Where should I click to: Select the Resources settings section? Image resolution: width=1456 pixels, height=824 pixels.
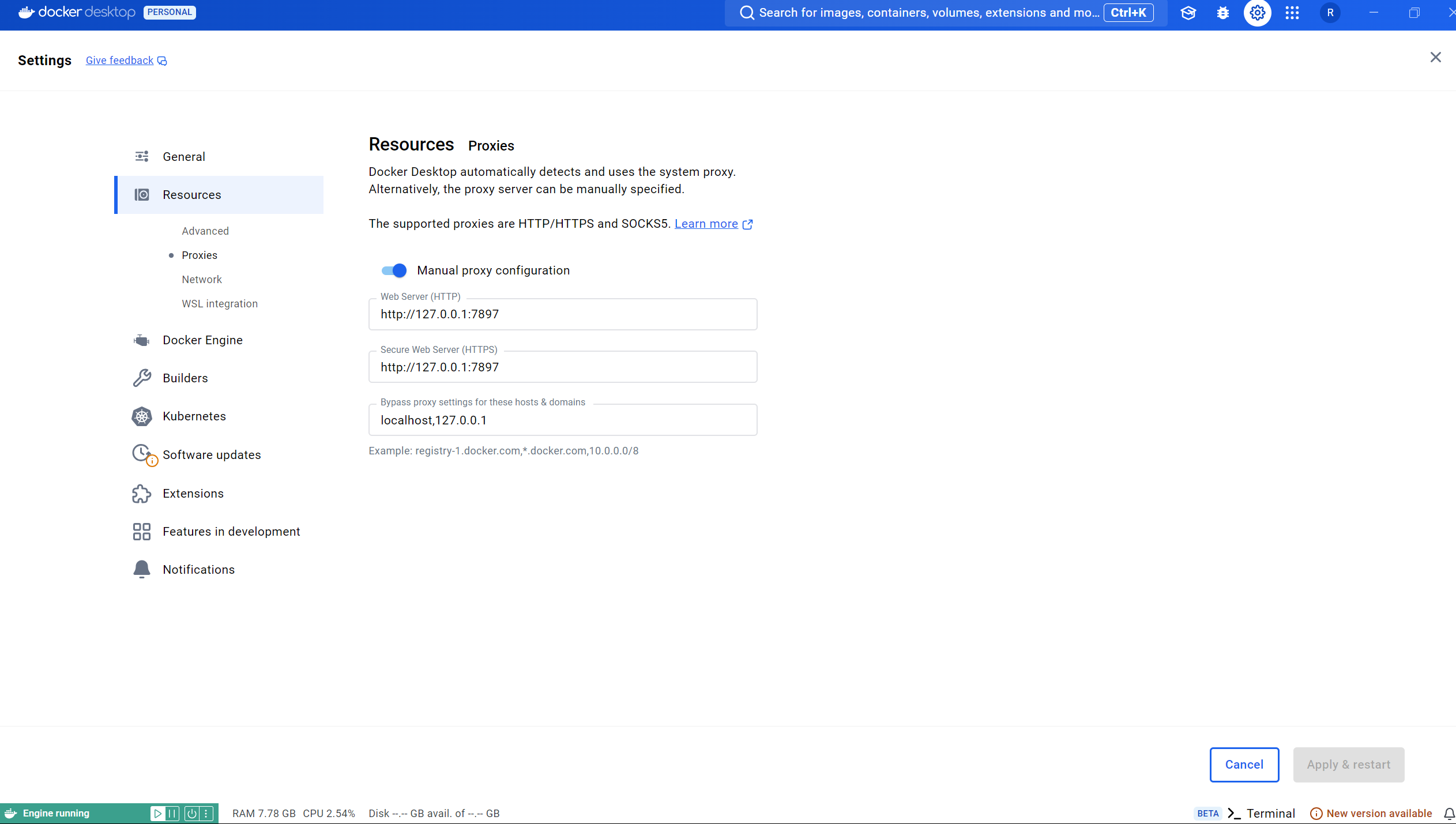219,195
